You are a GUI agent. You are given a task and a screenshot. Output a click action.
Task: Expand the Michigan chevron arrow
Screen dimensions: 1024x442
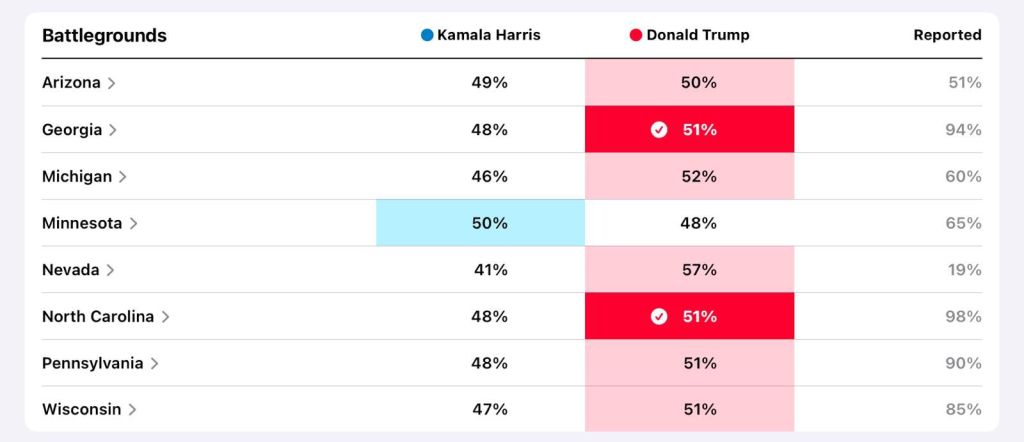tap(122, 177)
